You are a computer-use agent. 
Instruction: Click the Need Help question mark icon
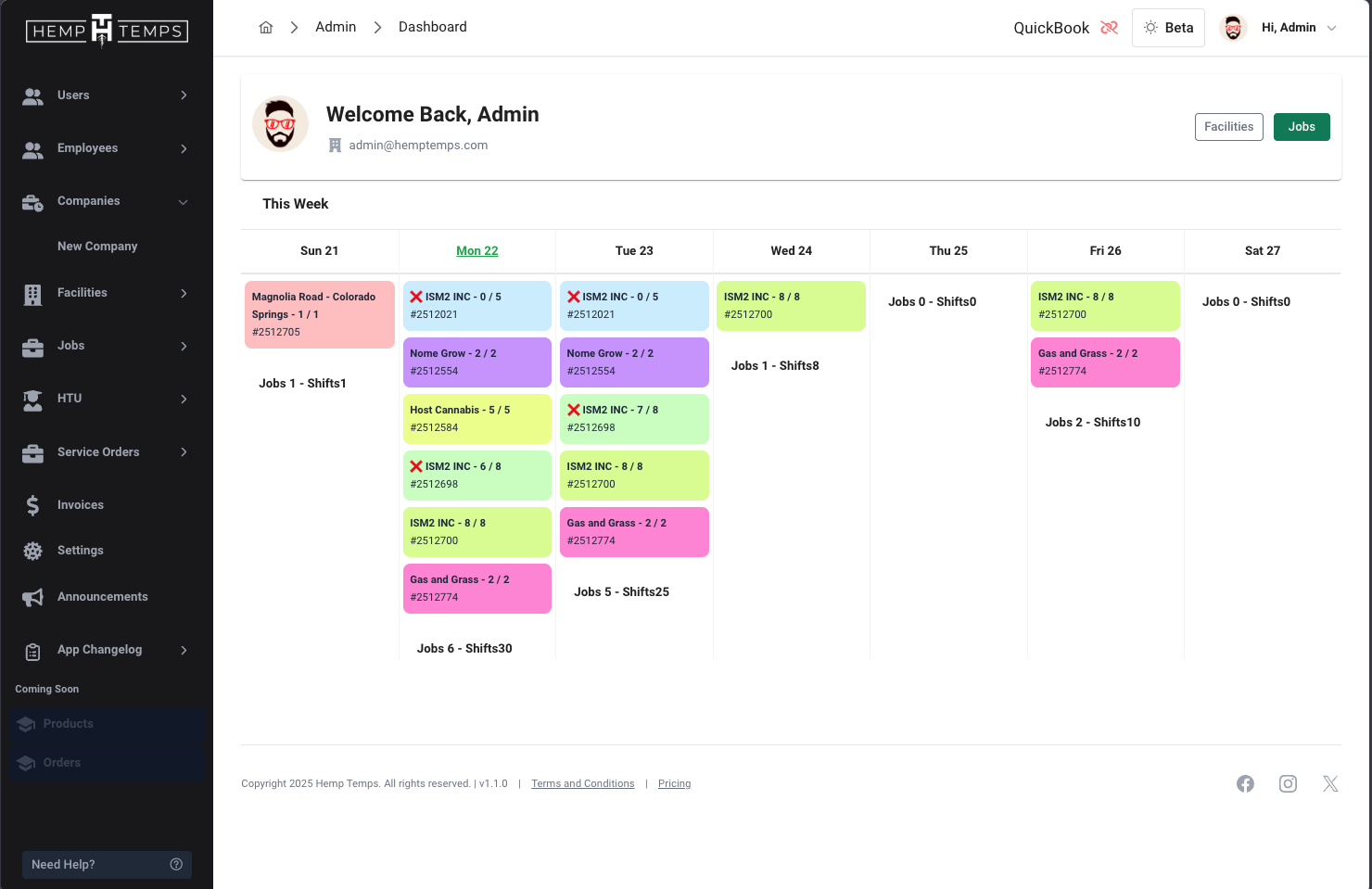coord(176,864)
